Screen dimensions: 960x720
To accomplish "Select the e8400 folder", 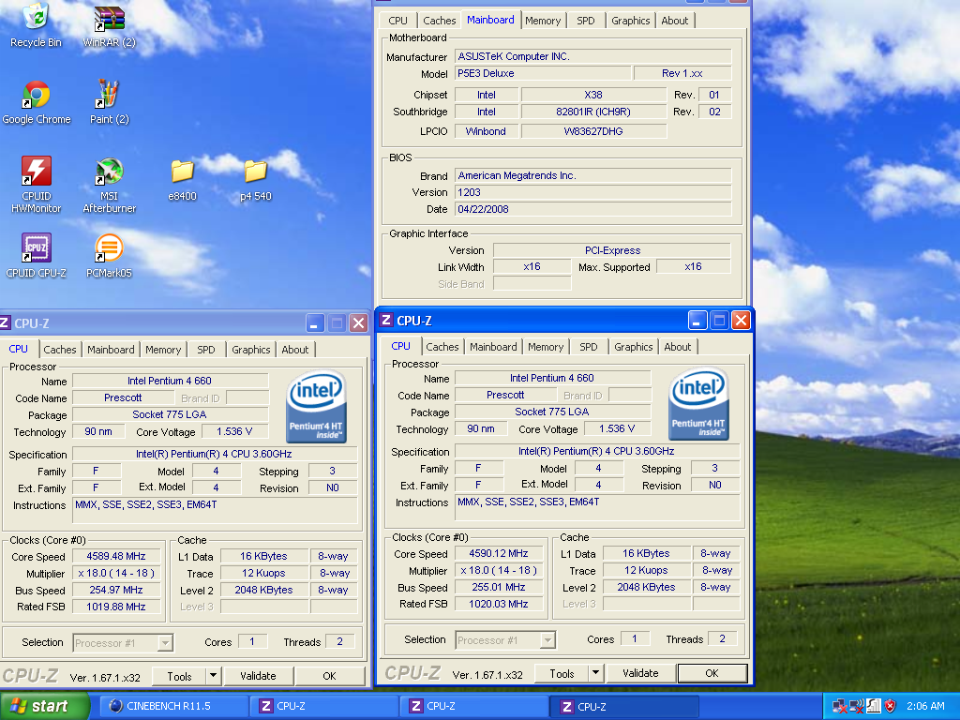I will pyautogui.click(x=182, y=180).
